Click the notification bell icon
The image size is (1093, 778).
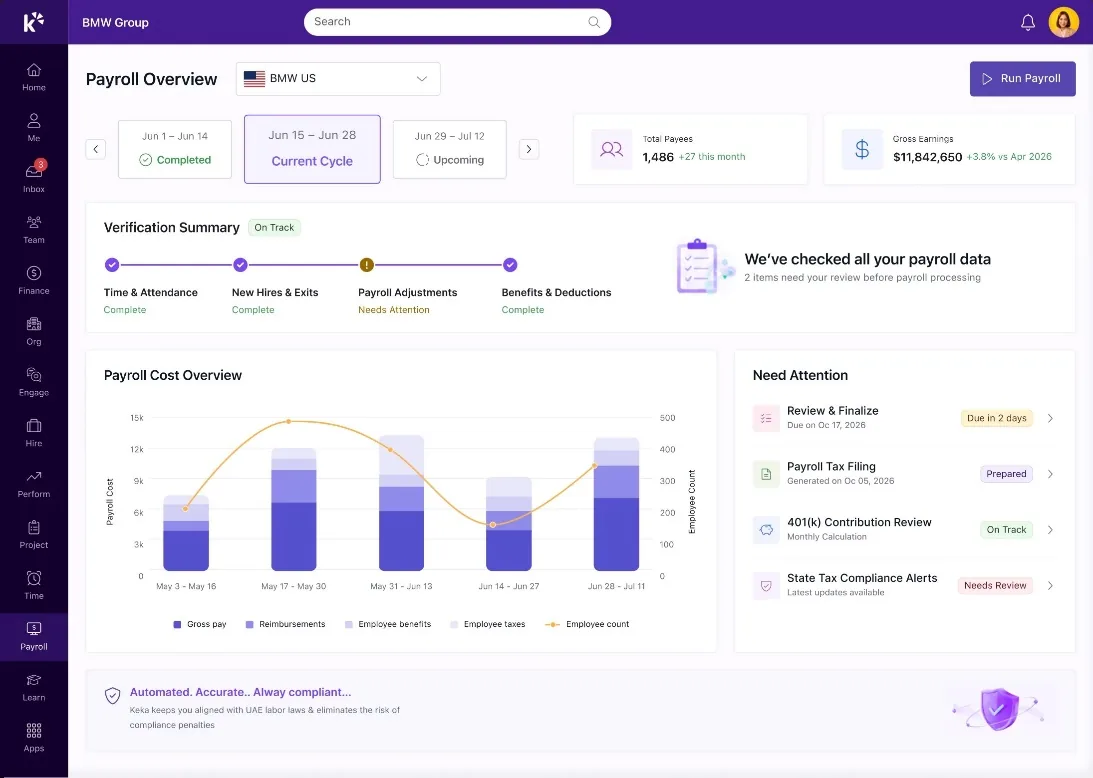pos(1027,22)
